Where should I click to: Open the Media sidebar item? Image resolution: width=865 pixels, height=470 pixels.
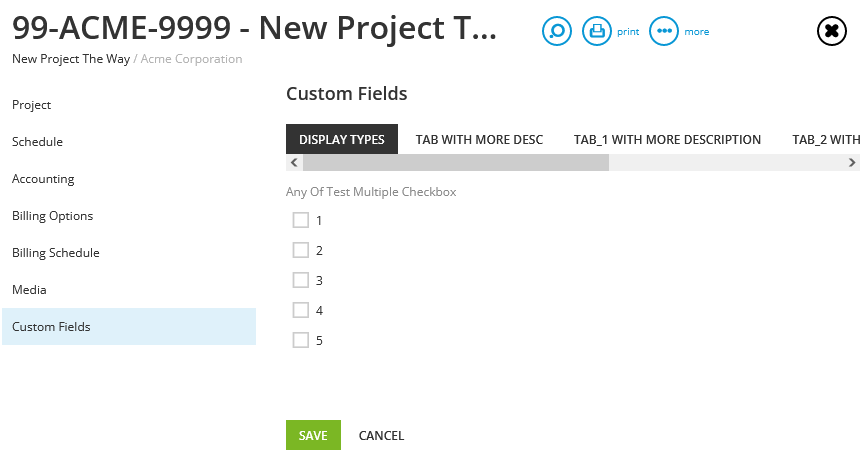click(29, 290)
